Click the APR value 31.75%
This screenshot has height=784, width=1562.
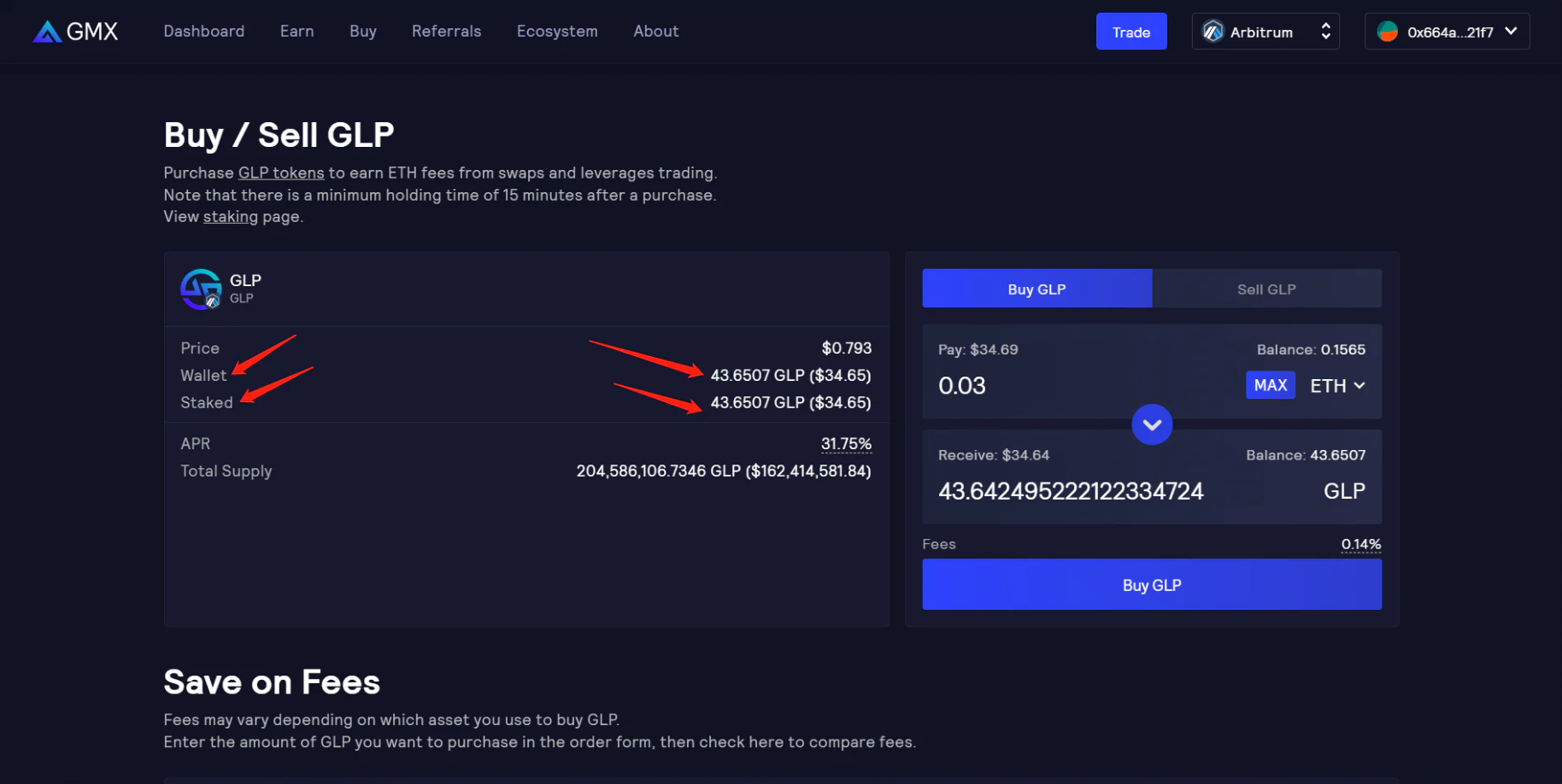click(x=846, y=444)
